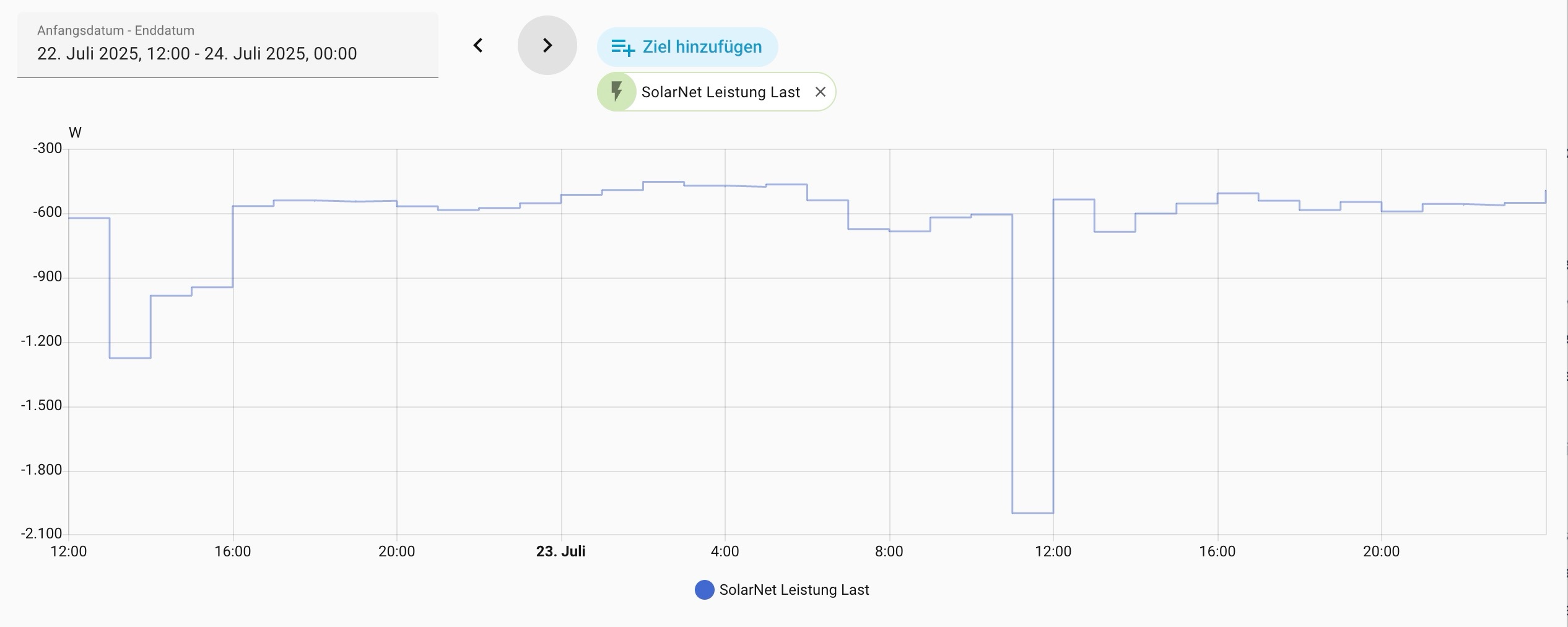
Task: Click the -1.500 value on the Y axis
Action: [x=41, y=405]
